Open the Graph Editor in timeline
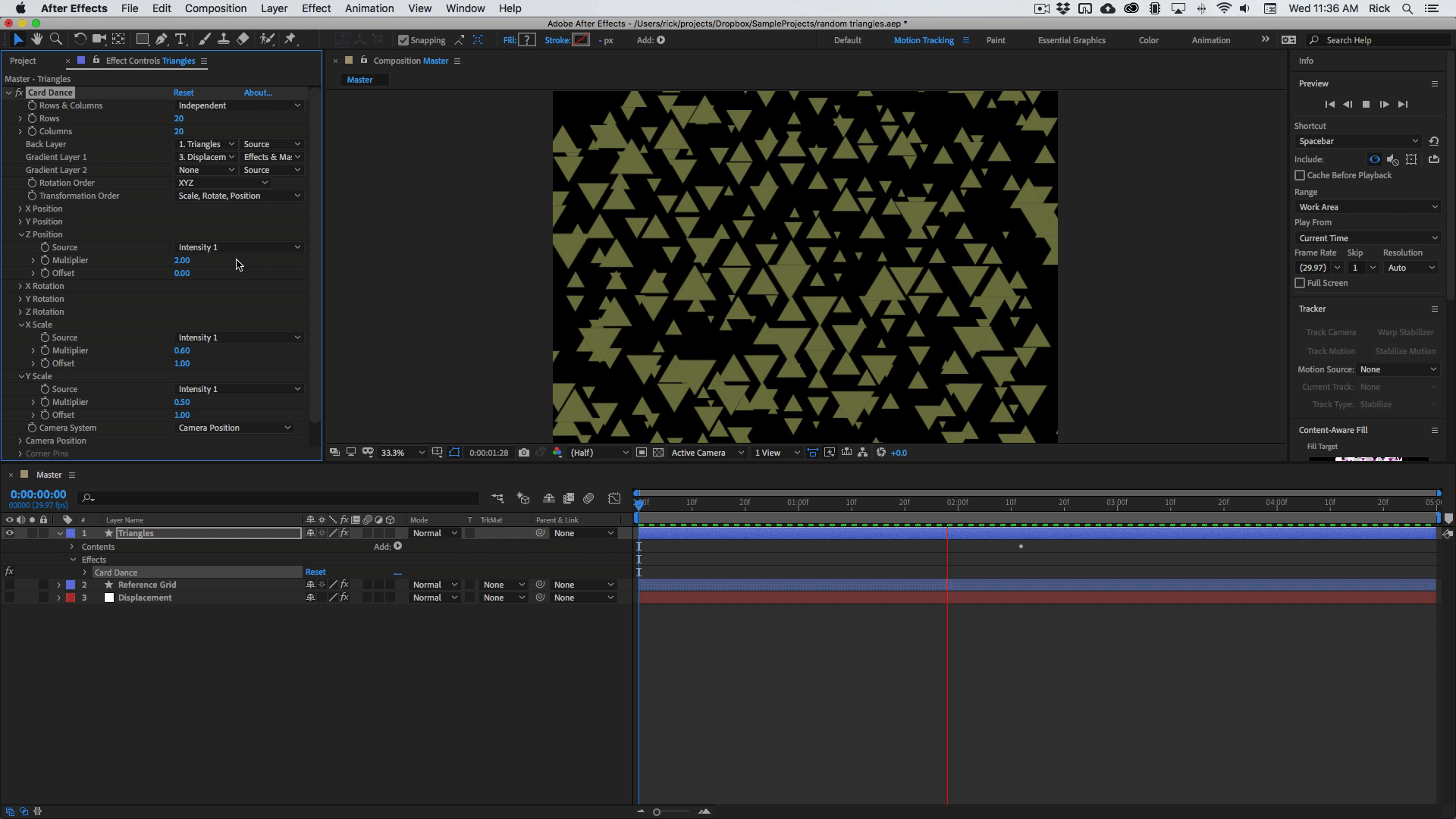 point(614,498)
